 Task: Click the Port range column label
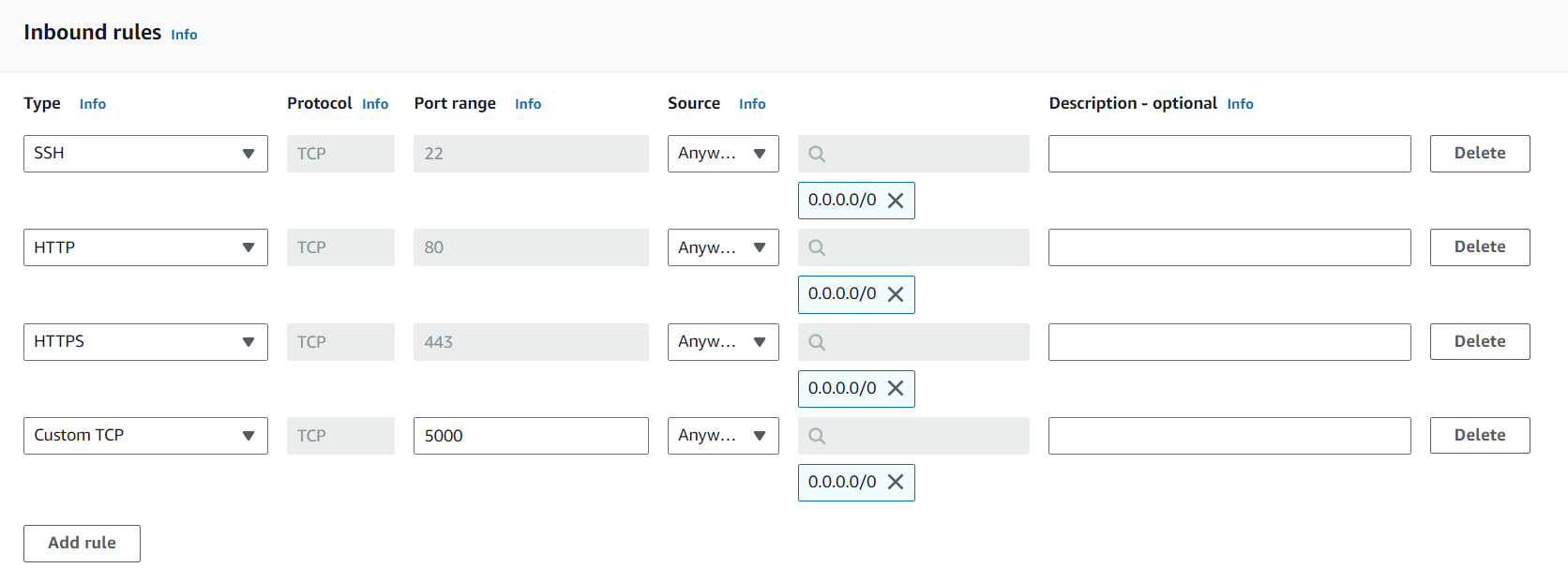point(455,103)
